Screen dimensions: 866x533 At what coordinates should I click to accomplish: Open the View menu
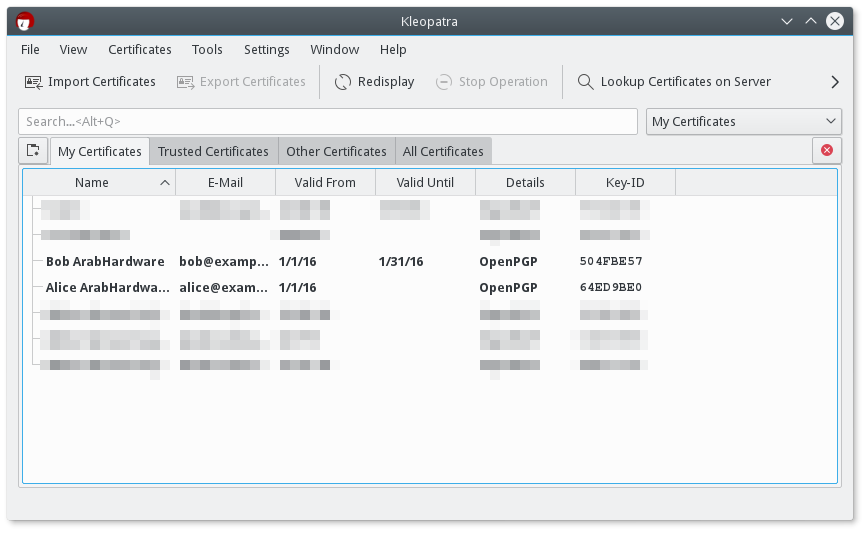point(73,50)
